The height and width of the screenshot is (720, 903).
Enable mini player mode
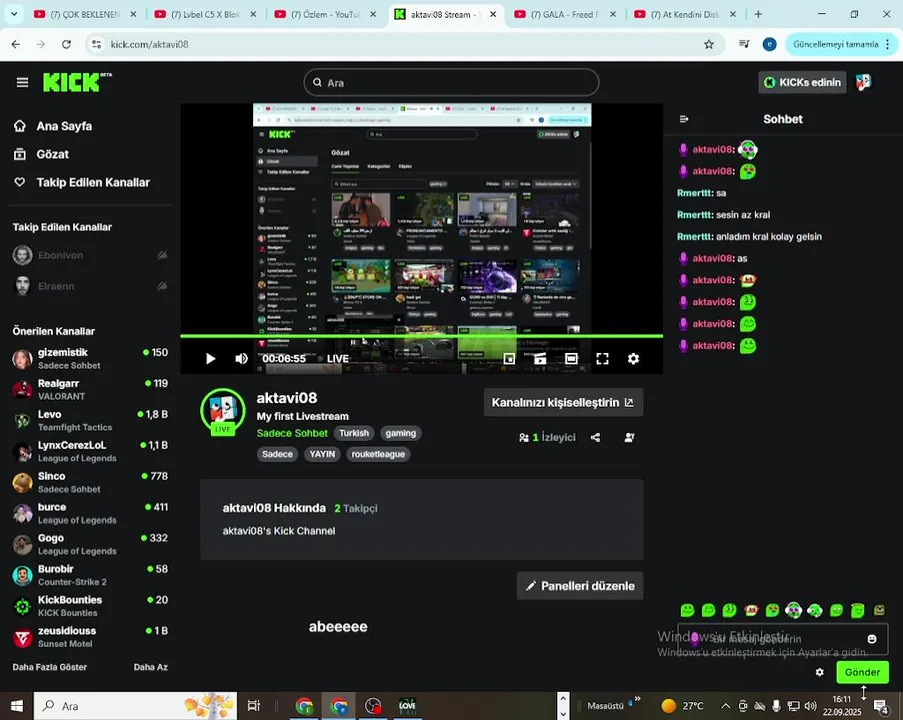coord(509,359)
